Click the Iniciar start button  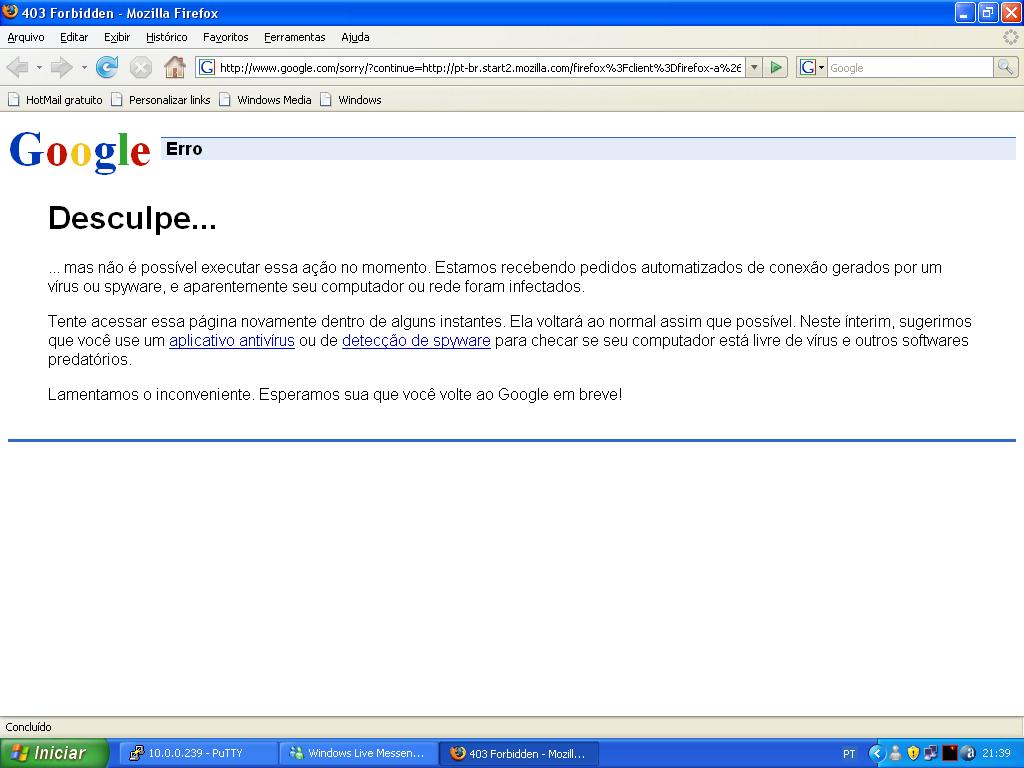pos(54,753)
